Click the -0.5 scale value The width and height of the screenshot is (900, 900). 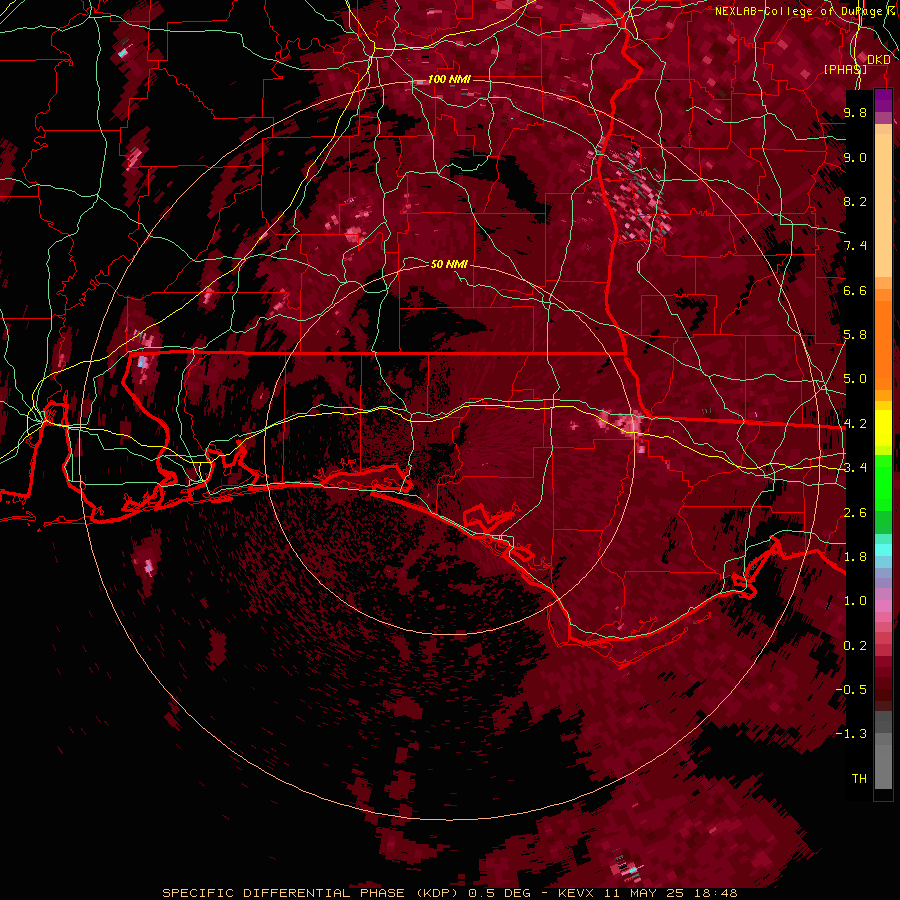pos(851,689)
